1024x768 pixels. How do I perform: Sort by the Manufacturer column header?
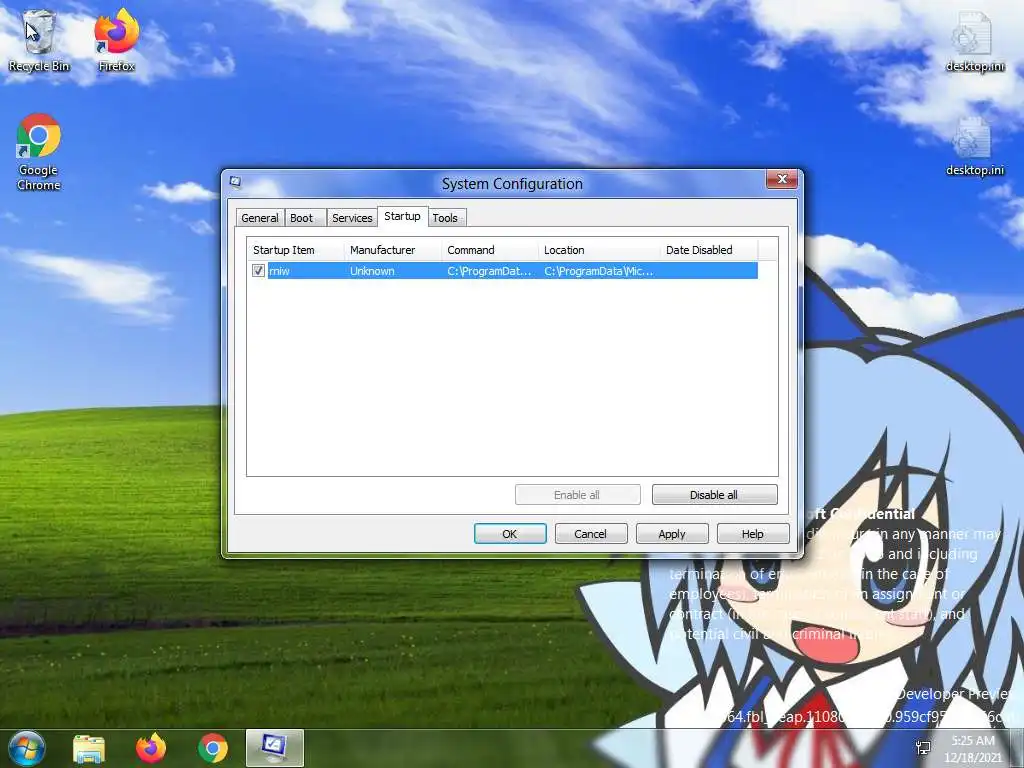393,250
